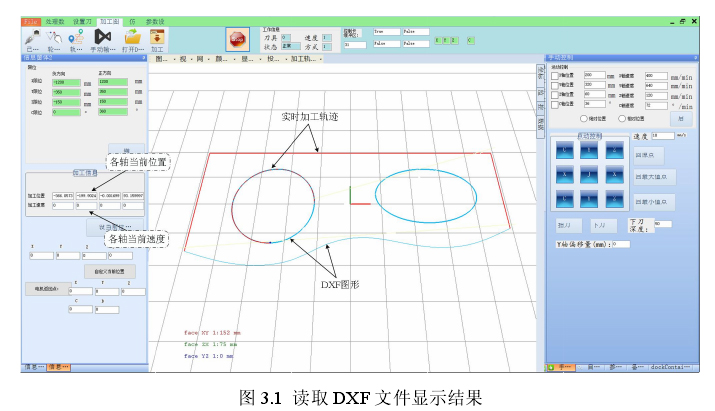
Task: Open the 参数设 ribbon tab
Action: 156,20
